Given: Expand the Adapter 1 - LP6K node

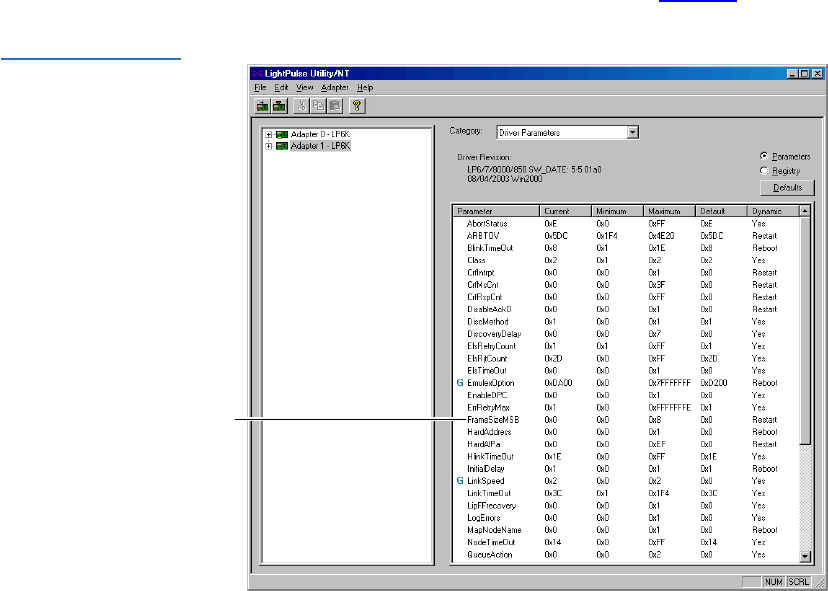Looking at the screenshot, I should (269, 146).
